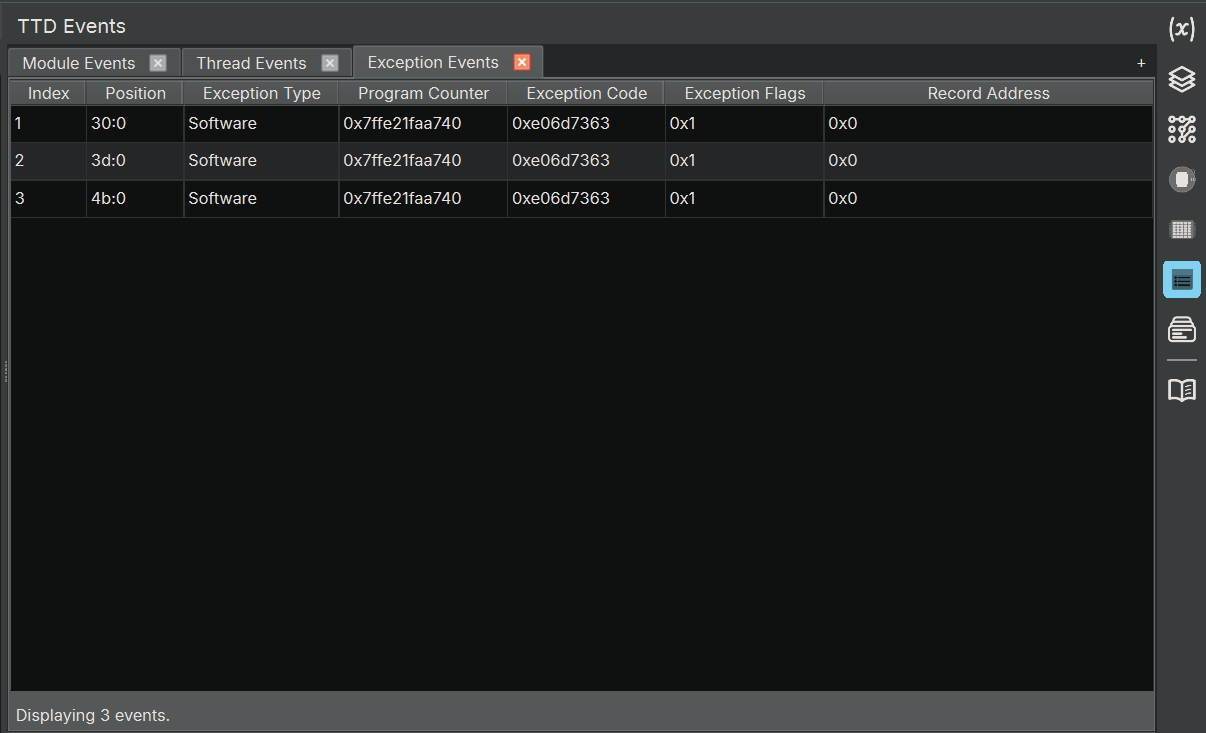This screenshot has height=733, width=1206.
Task: Open the grid-pattern sidebar icon
Action: pos(1181,230)
